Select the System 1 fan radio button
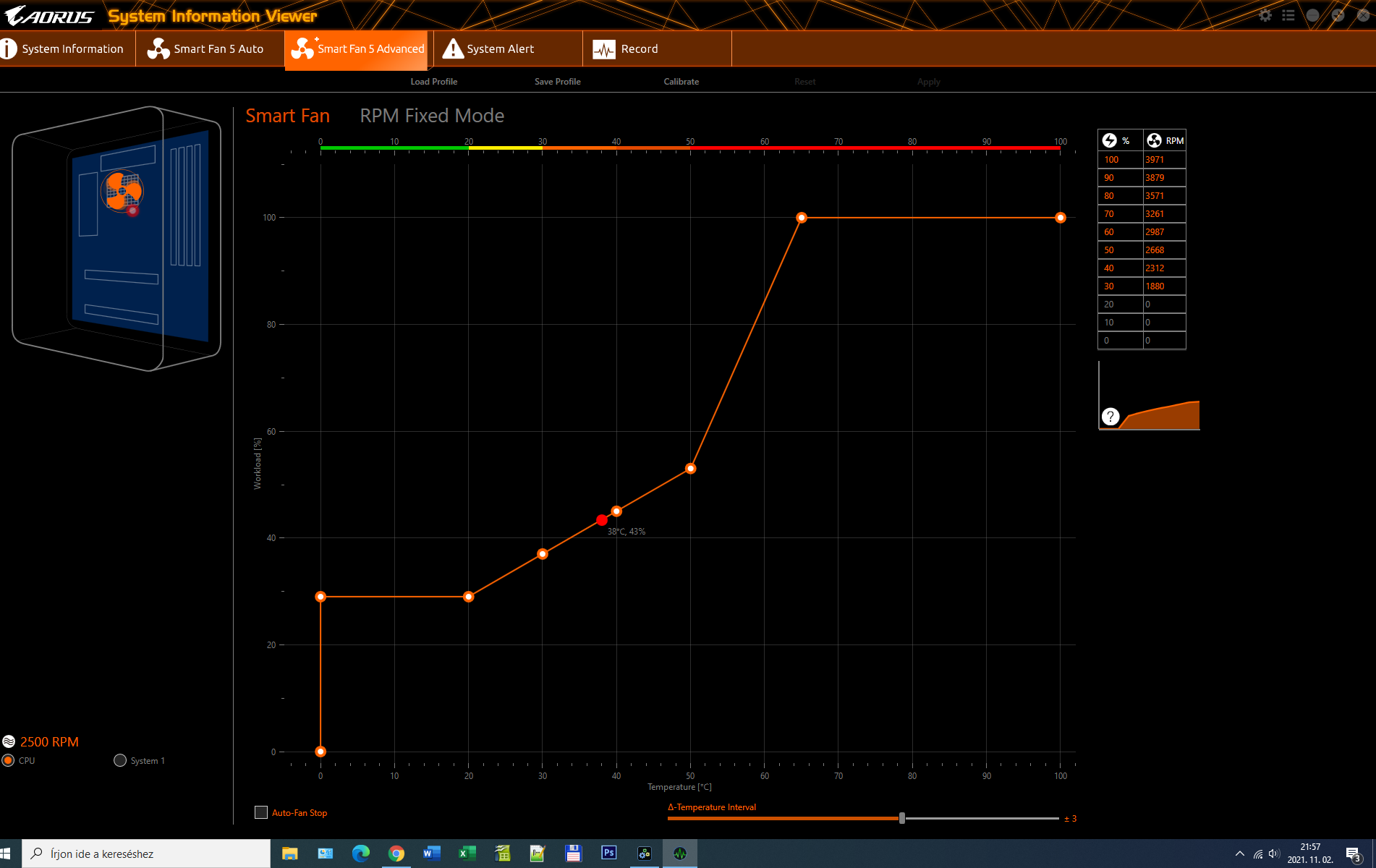The width and height of the screenshot is (1376, 868). [120, 760]
